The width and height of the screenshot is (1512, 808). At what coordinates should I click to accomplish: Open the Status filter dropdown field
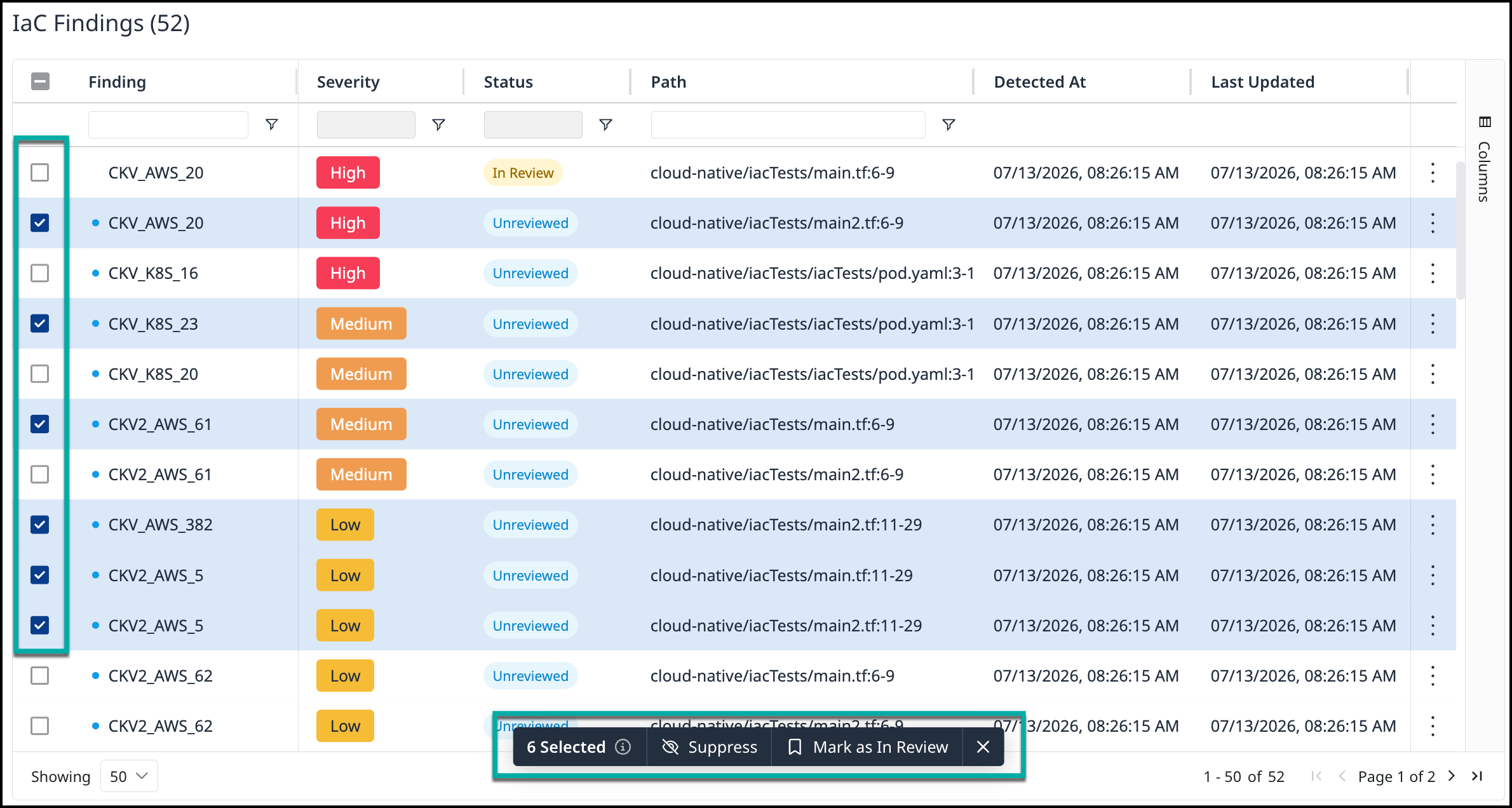pos(533,125)
